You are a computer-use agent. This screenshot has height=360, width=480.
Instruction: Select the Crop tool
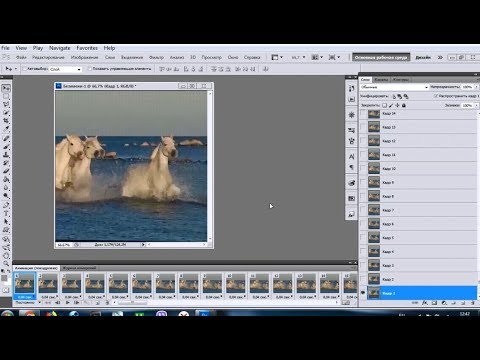6,121
